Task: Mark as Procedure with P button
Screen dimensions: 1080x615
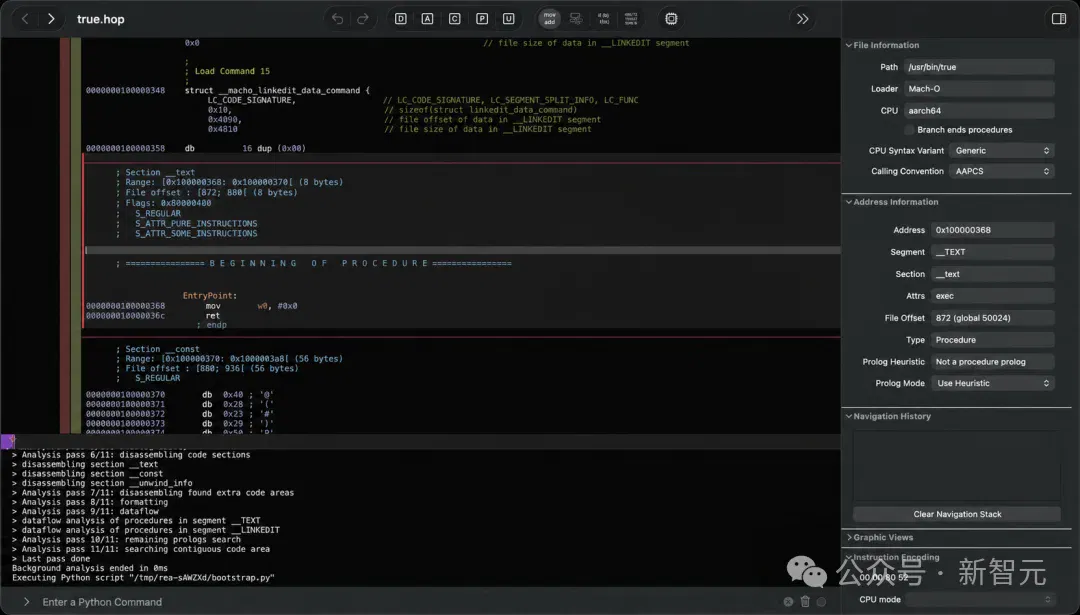Action: [x=482, y=19]
